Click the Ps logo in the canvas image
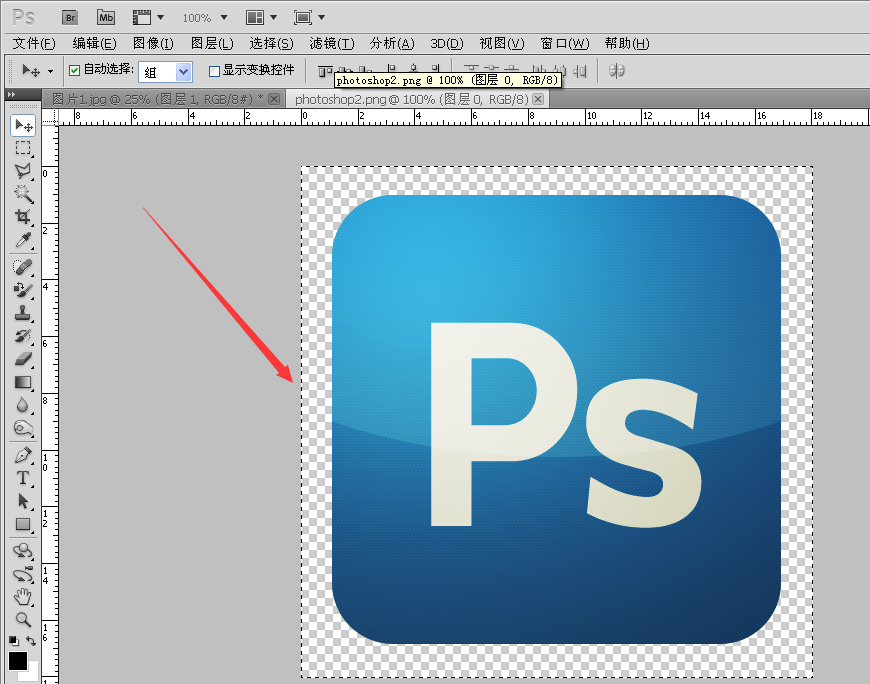 557,419
